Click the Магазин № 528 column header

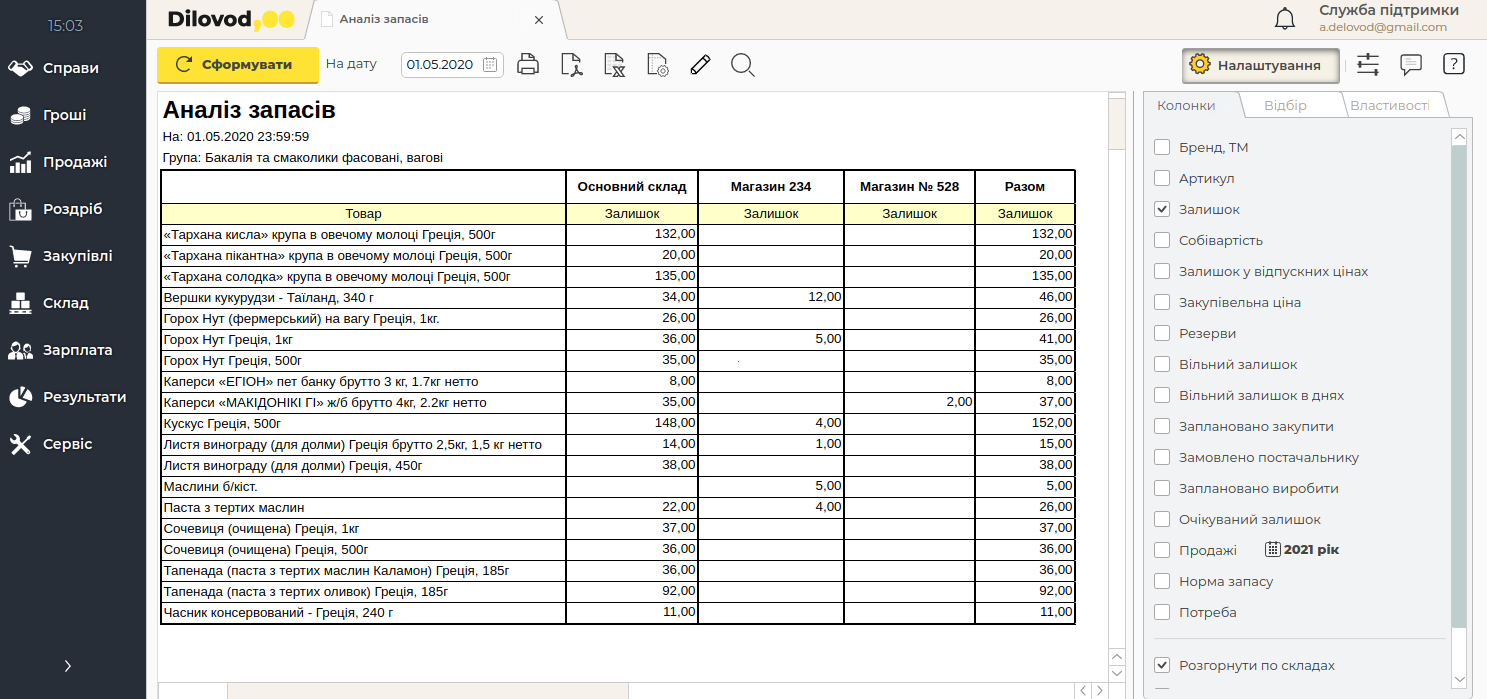[x=909, y=186]
